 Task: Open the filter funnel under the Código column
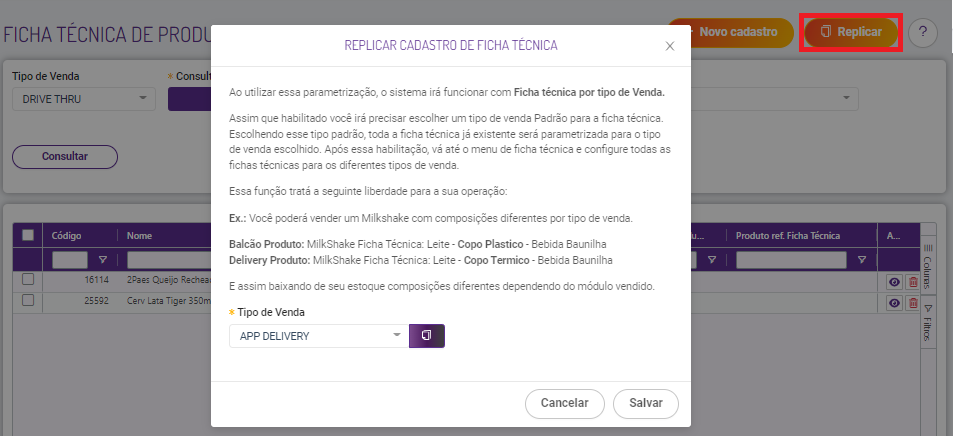pyautogui.click(x=102, y=260)
